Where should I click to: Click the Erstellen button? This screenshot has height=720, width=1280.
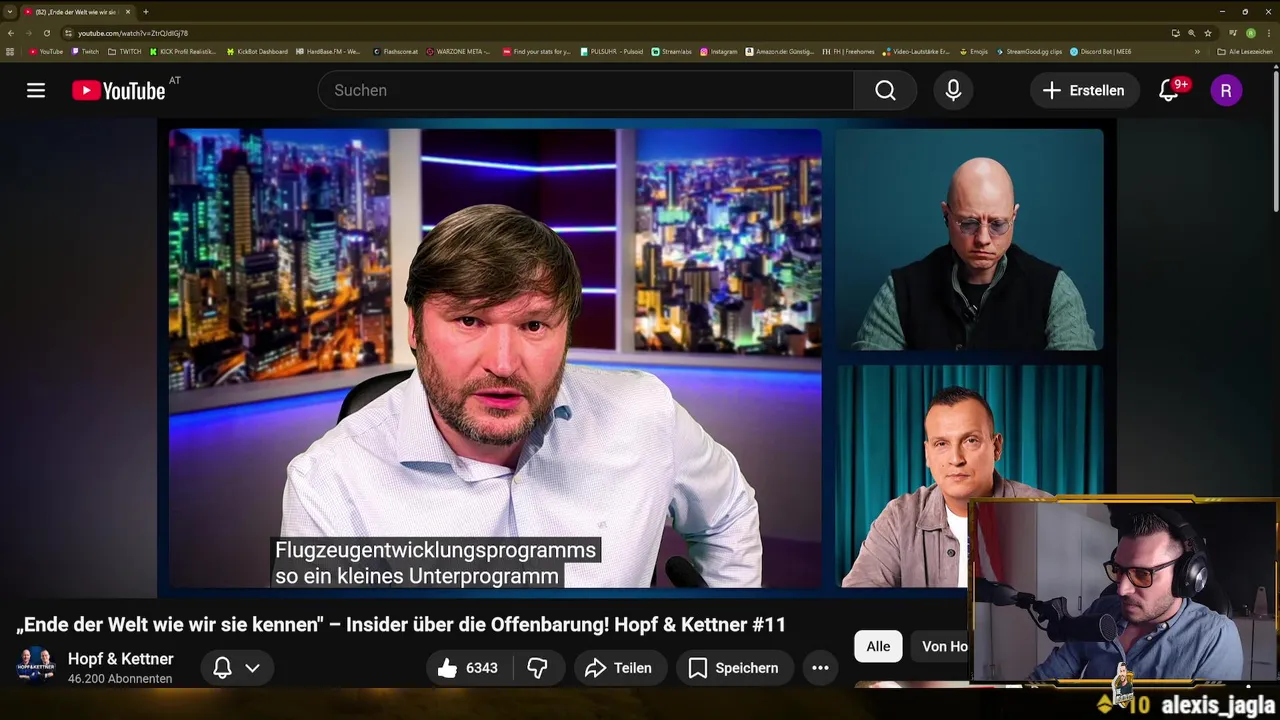[1084, 90]
